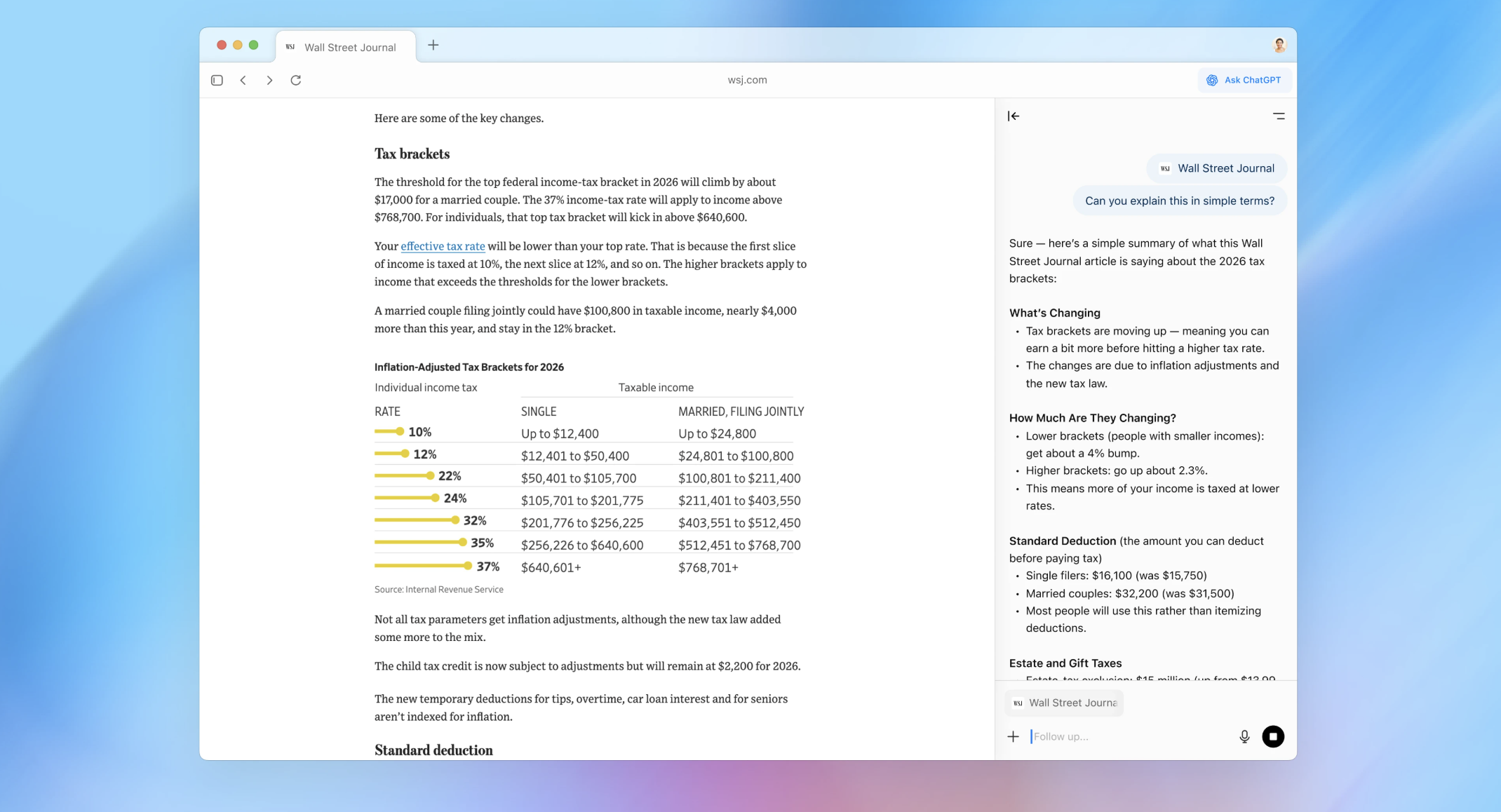
Task: Click the Follow up text field
Action: coord(1129,736)
